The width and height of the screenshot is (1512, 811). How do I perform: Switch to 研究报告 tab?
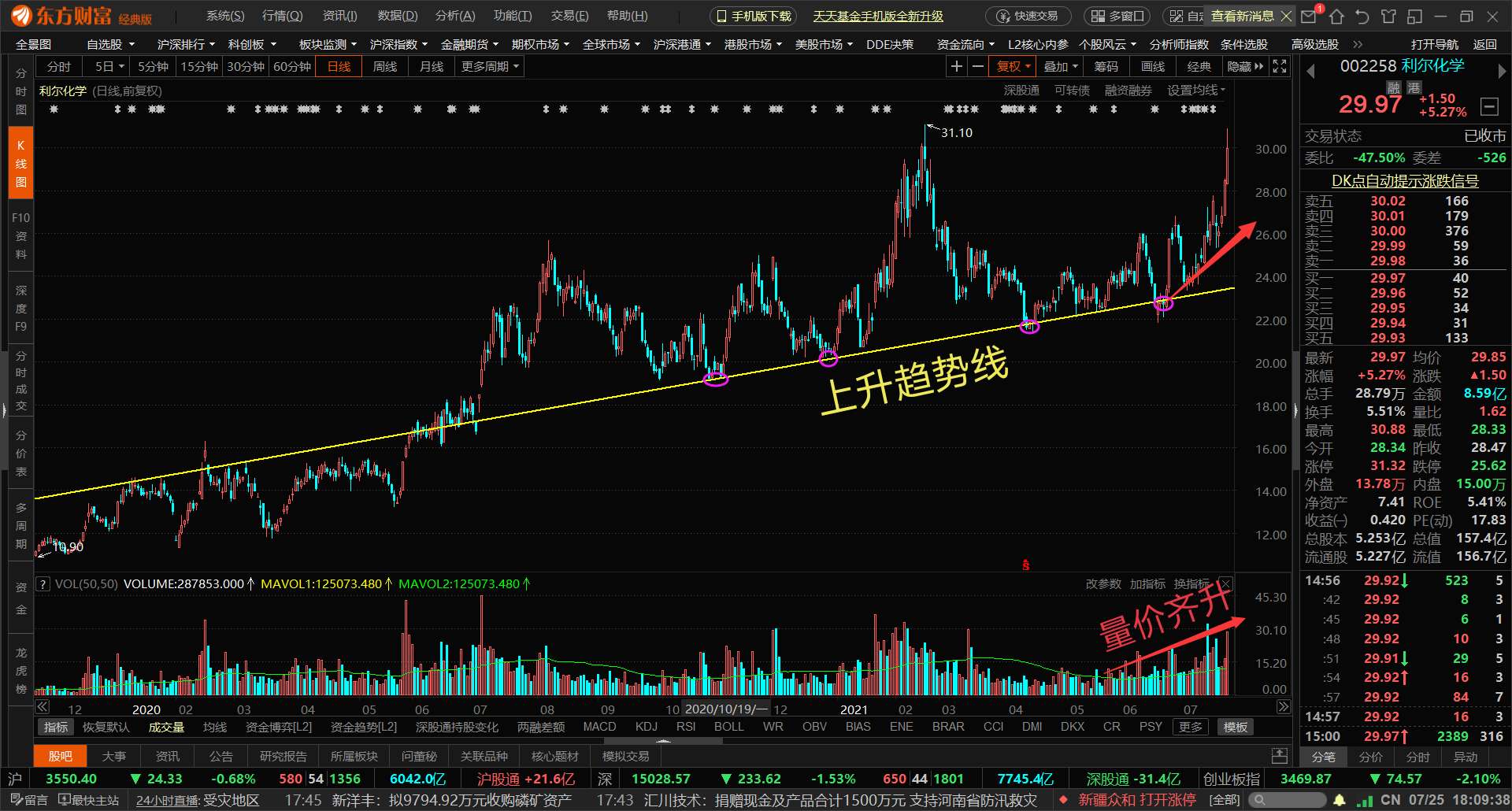coord(283,756)
